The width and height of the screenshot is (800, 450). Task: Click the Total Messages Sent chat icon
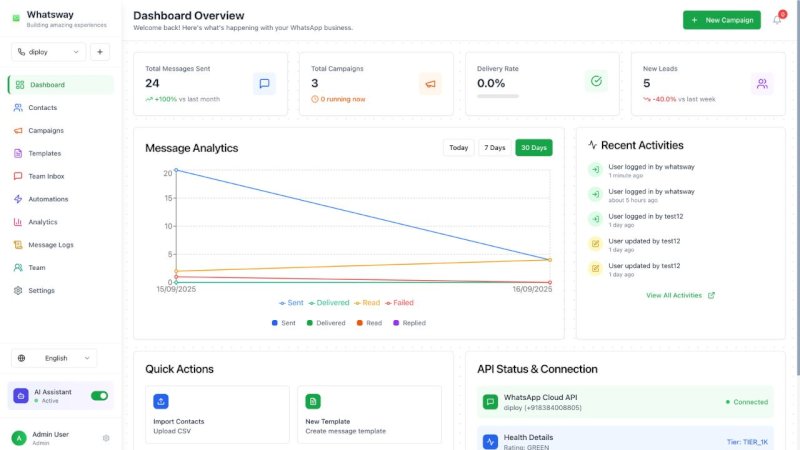(x=264, y=84)
